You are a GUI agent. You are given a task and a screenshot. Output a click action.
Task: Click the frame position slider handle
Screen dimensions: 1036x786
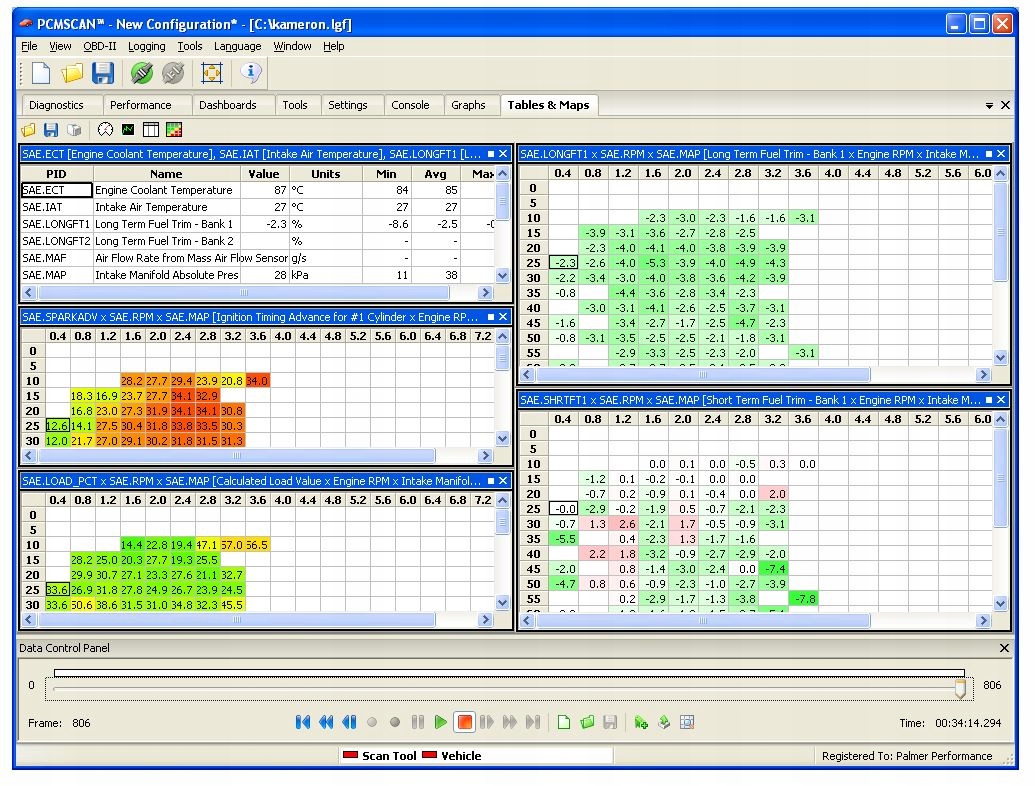pos(960,688)
